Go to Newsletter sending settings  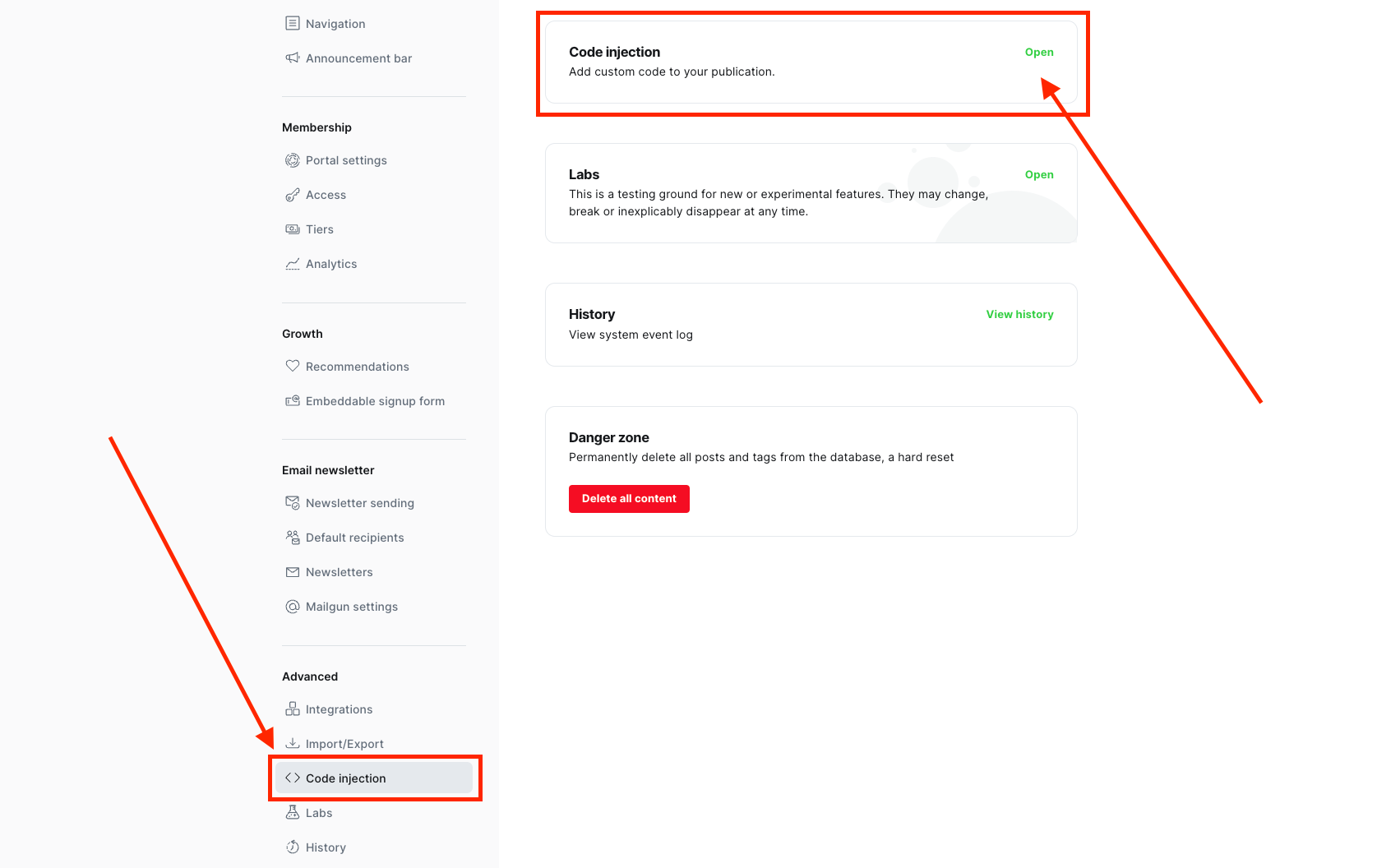point(359,503)
